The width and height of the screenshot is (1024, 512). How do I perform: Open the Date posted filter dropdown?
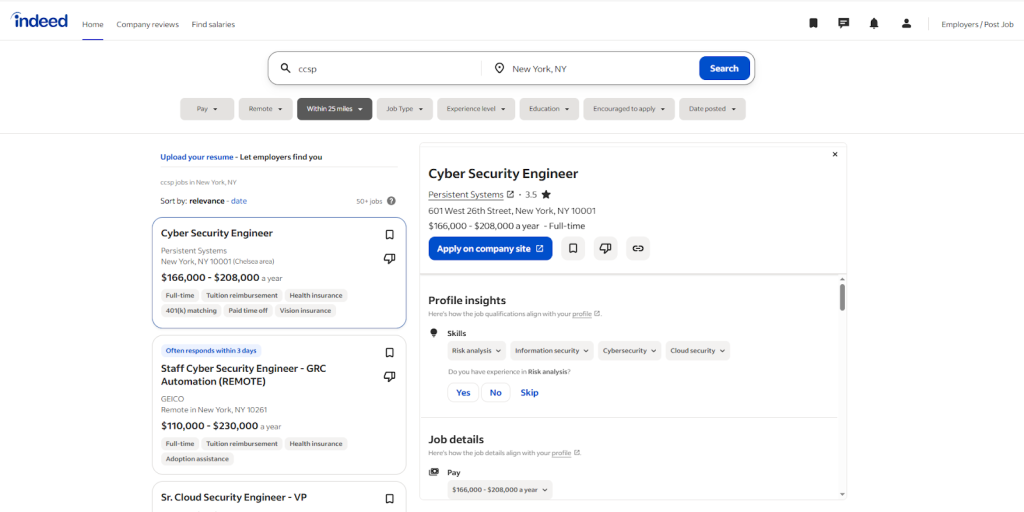click(711, 109)
